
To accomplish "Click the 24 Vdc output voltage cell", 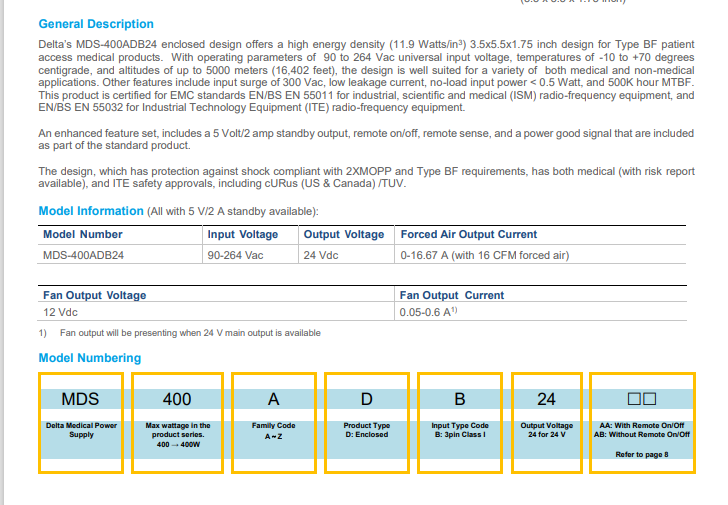I will pos(326,255).
